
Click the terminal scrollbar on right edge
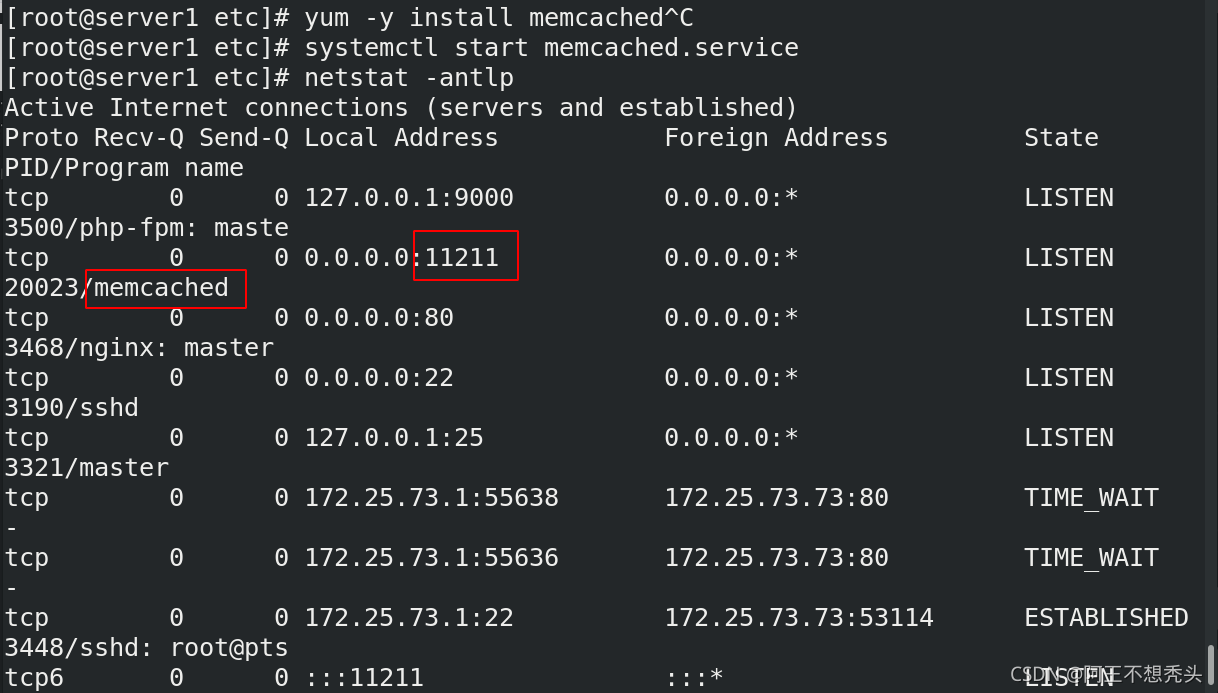click(1210, 664)
